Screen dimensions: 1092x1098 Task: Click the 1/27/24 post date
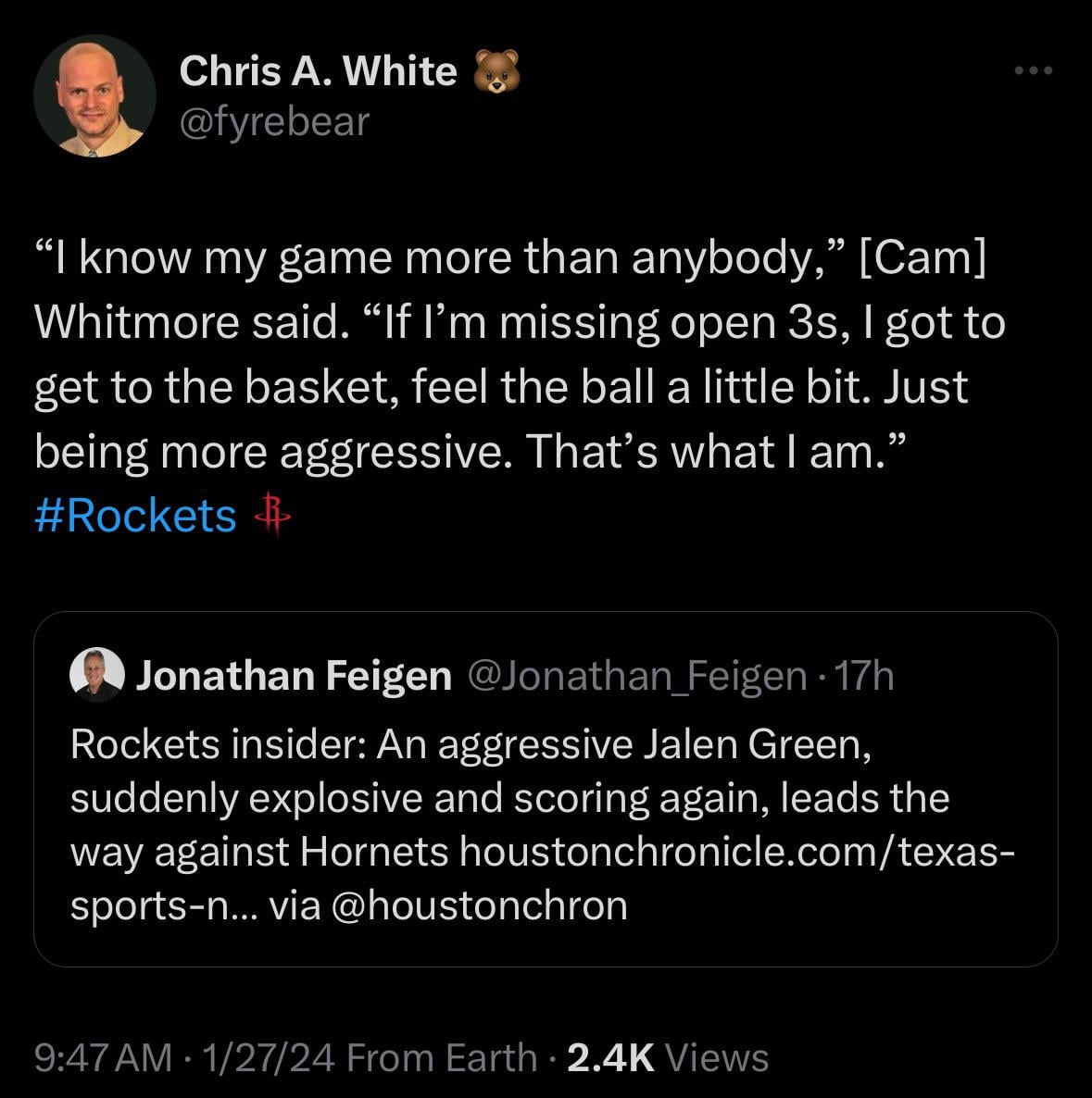(270, 1057)
